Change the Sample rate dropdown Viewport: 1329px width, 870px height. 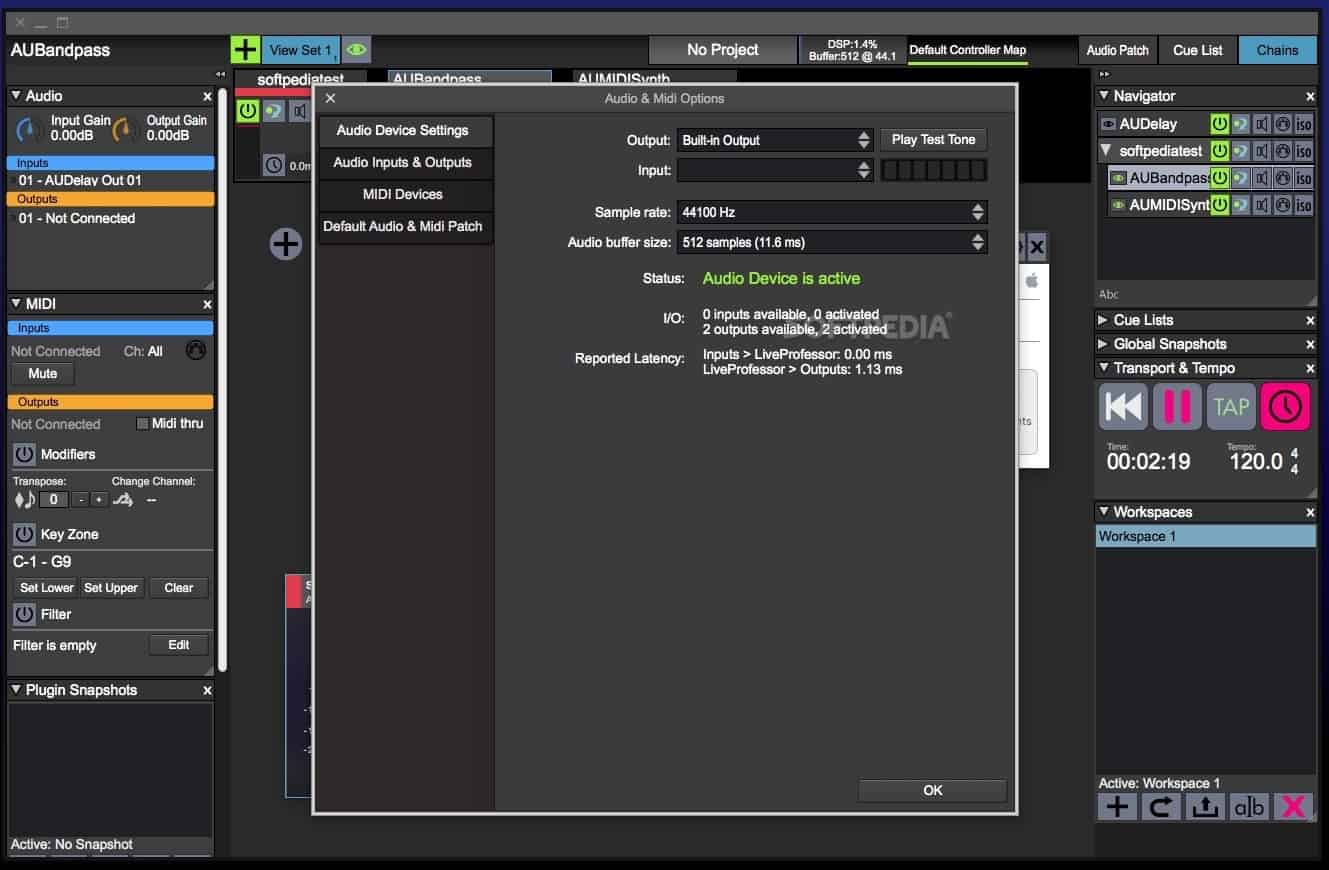[x=832, y=212]
